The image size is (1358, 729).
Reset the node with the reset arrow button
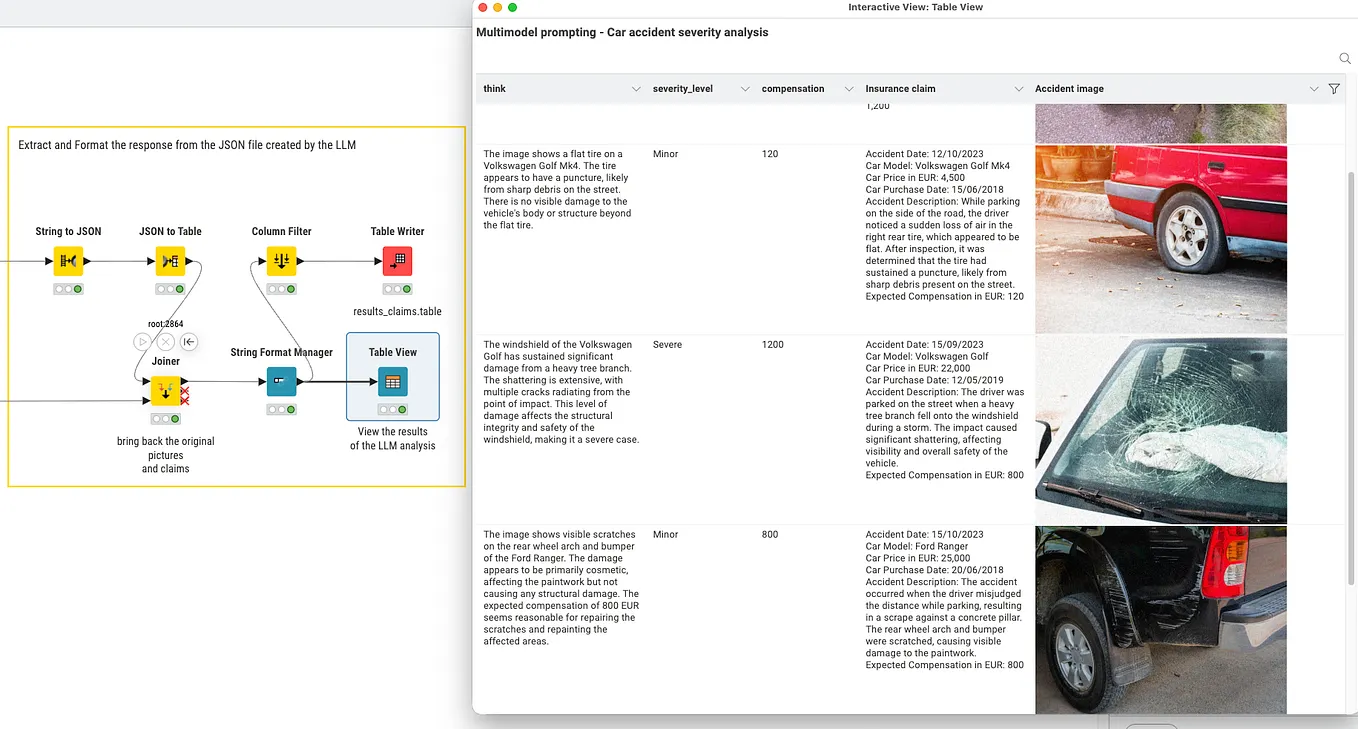tap(189, 341)
